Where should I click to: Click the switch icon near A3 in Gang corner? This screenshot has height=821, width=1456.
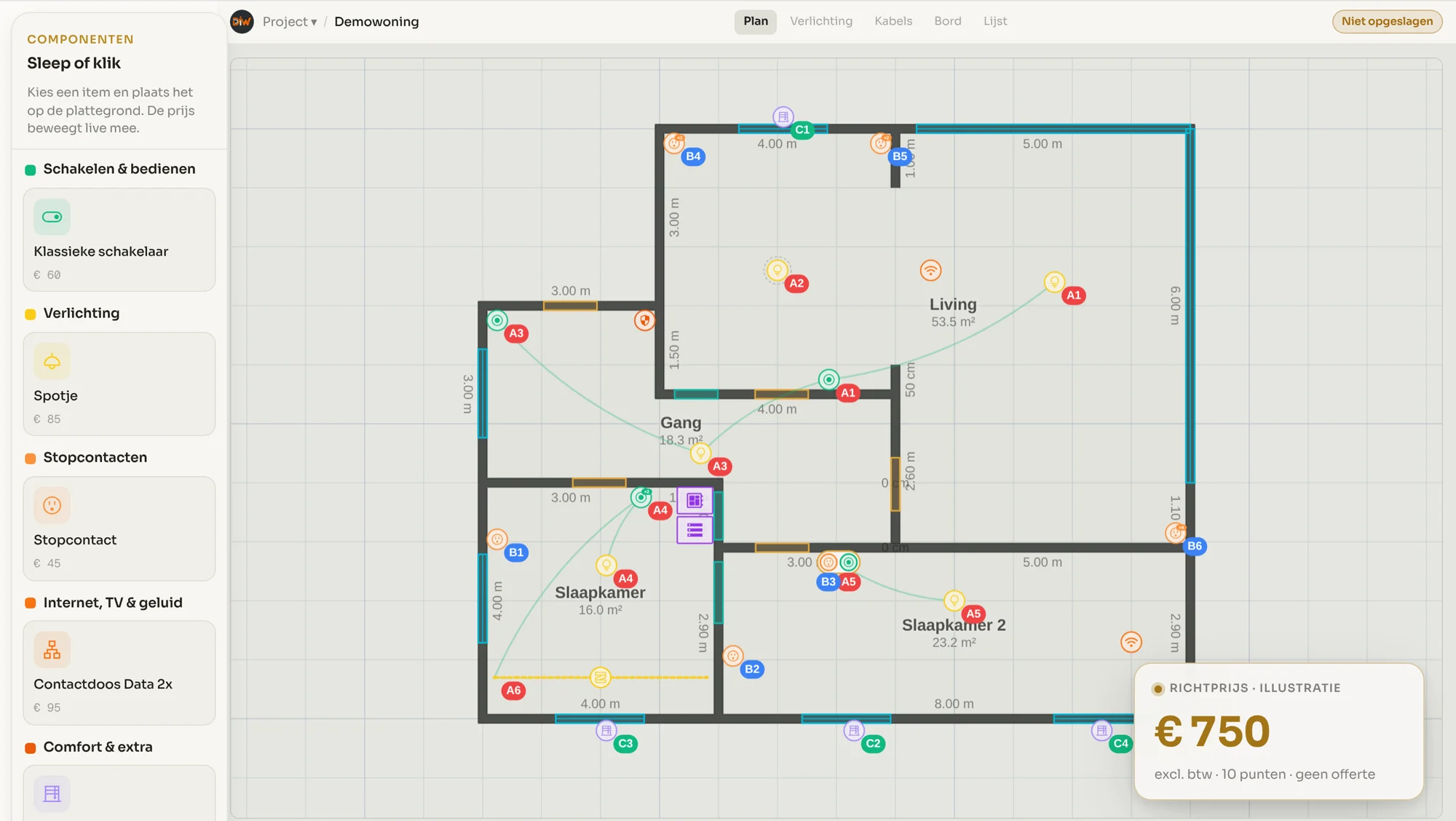pos(497,320)
